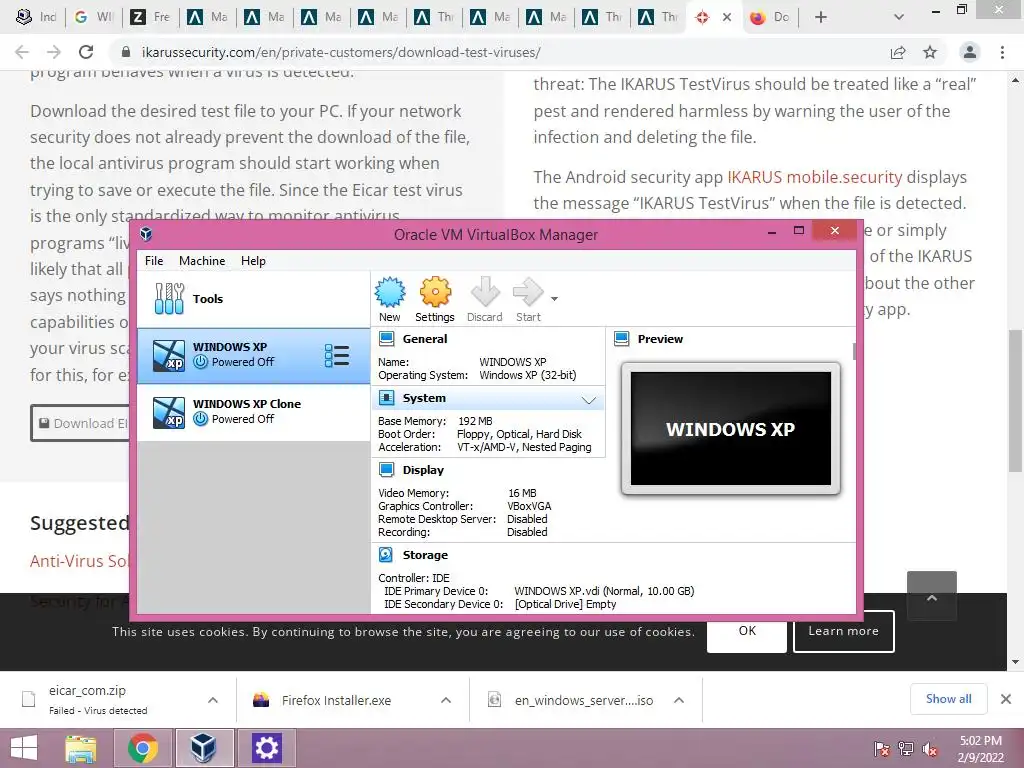Open a new Chrome tab

(x=821, y=17)
